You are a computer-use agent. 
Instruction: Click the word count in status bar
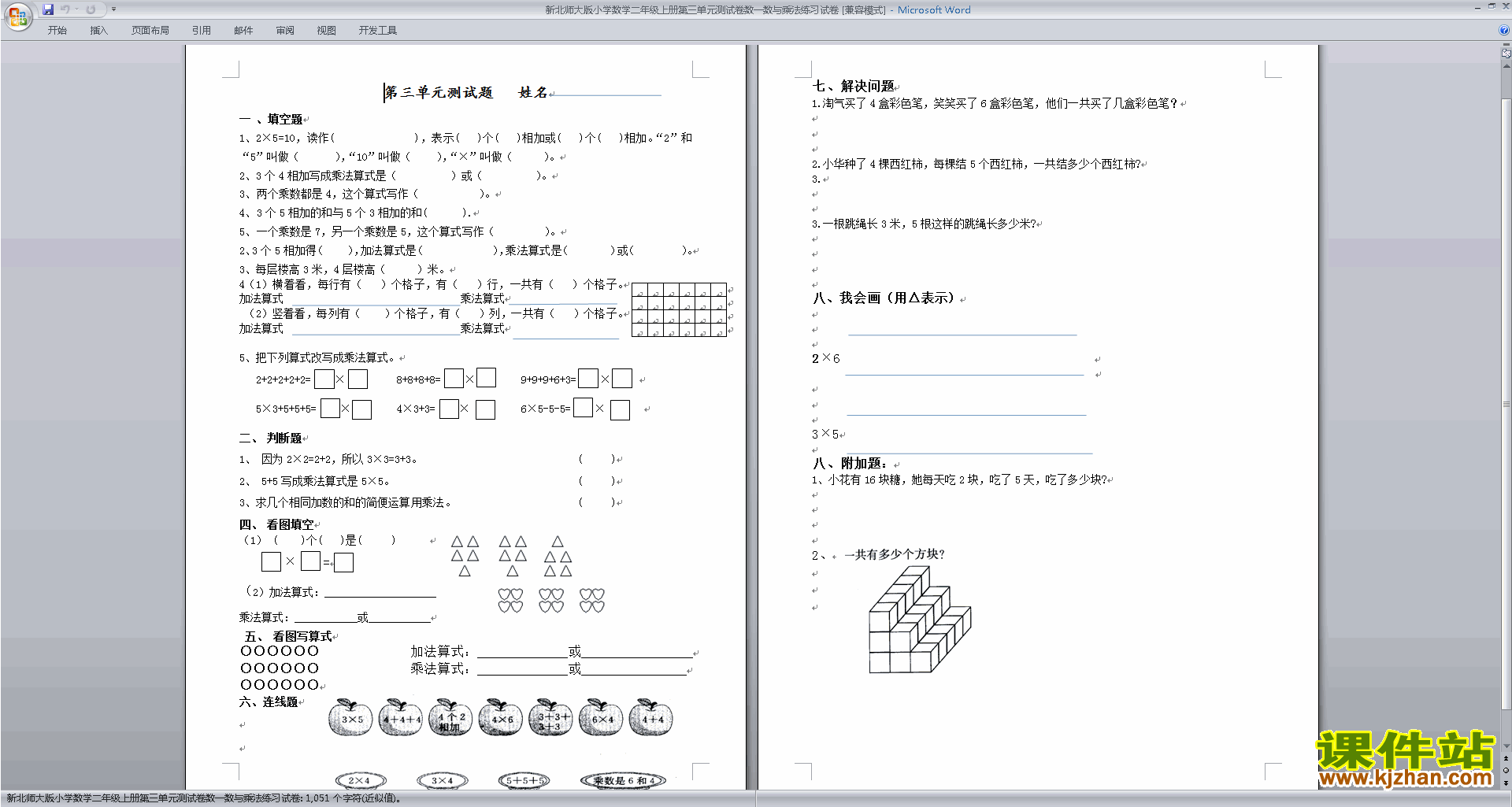204,798
